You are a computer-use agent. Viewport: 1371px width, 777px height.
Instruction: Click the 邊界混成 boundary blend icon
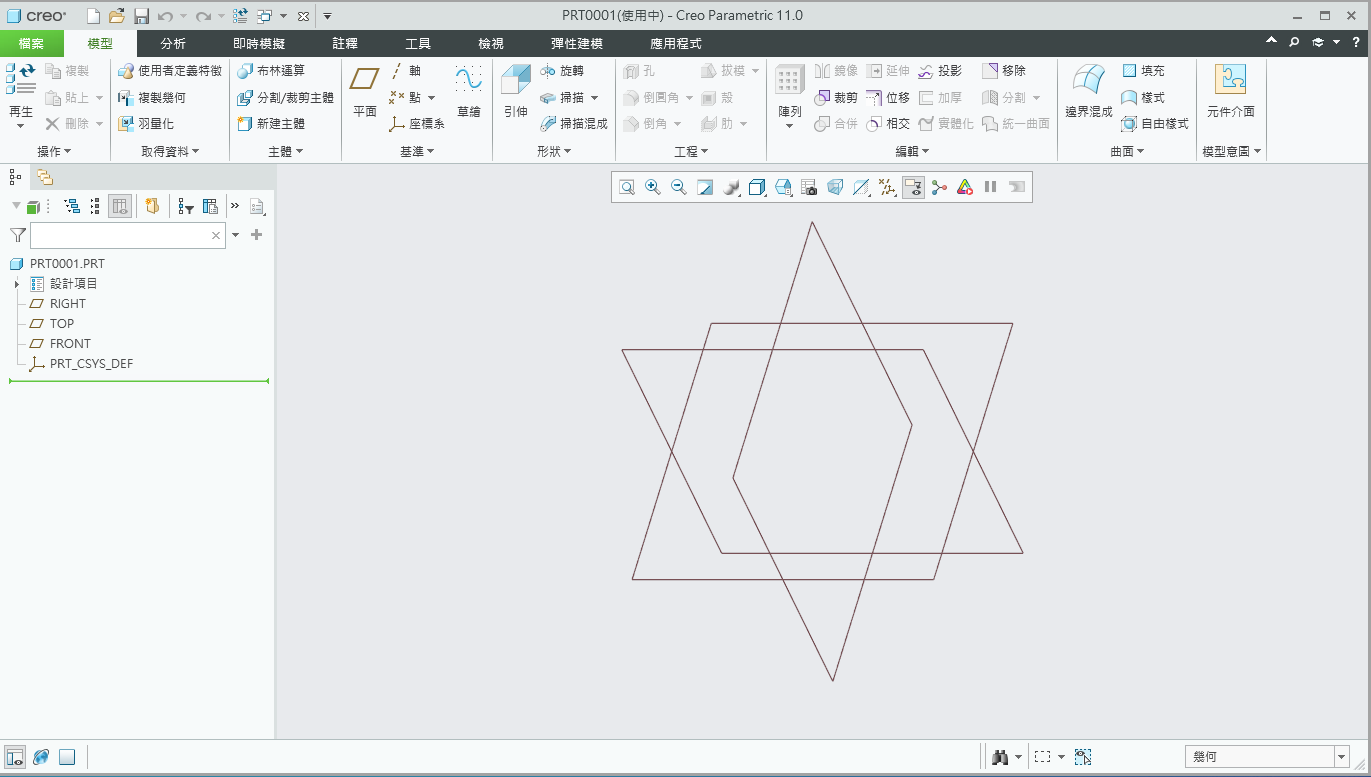point(1088,90)
